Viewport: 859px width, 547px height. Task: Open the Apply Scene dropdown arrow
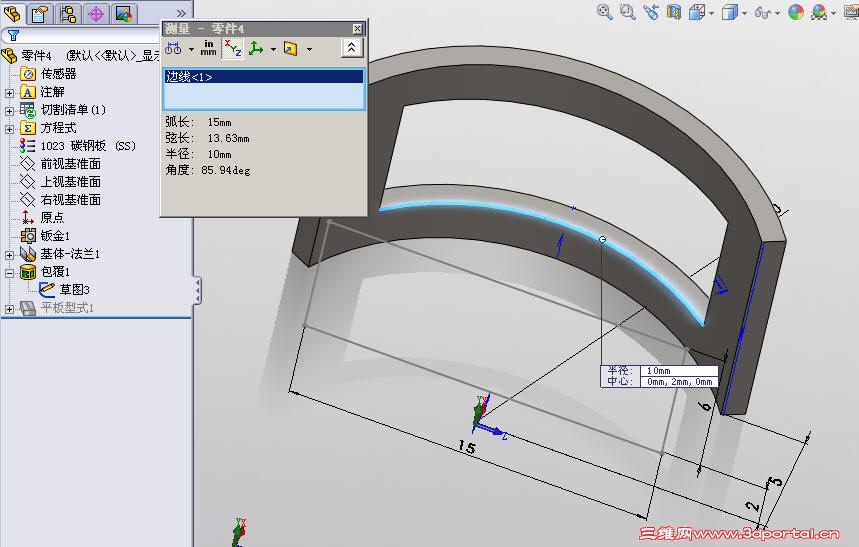834,13
